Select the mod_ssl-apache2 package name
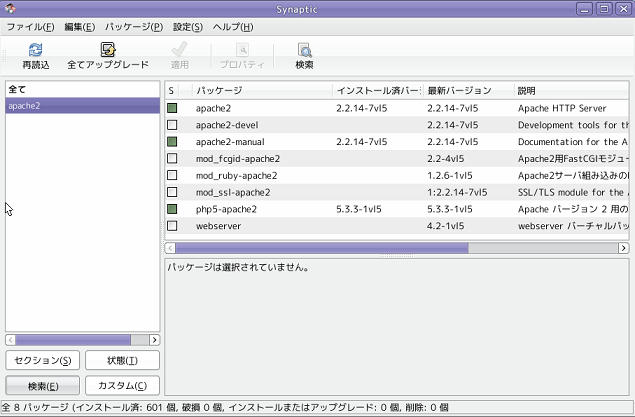Screen dimensions: 635x417 (233, 192)
